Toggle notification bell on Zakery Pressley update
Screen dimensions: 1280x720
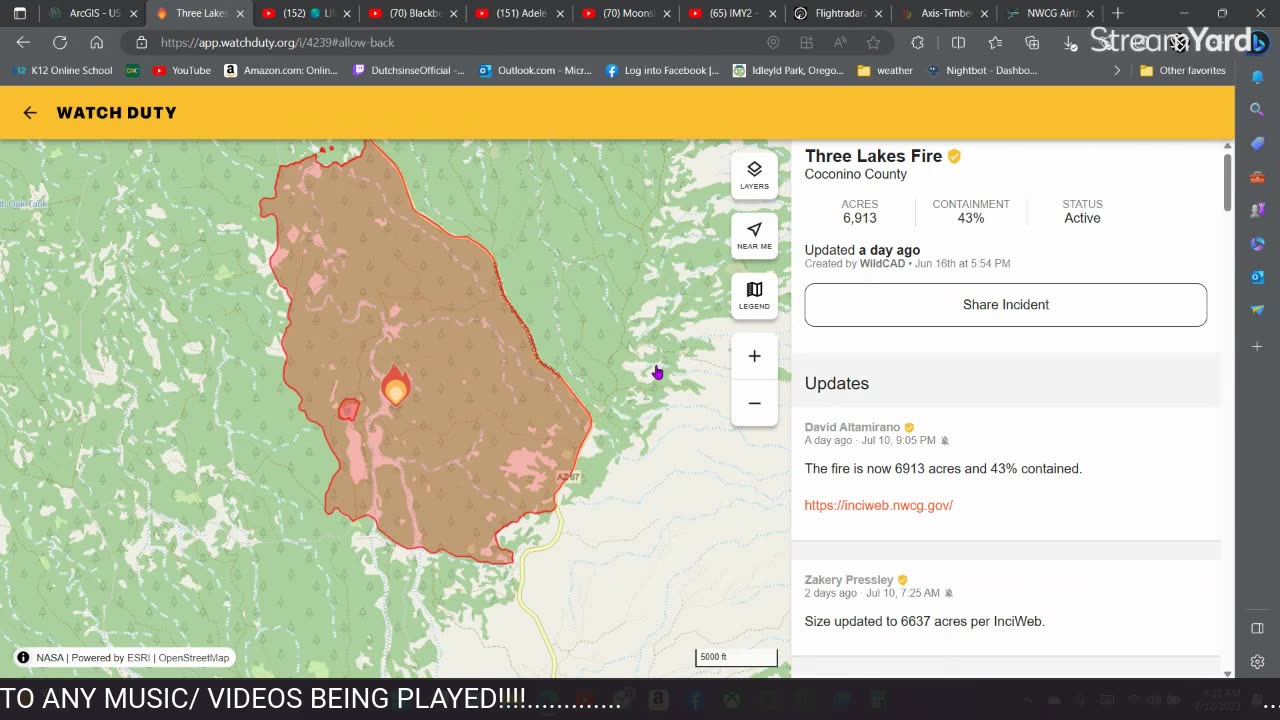click(949, 593)
